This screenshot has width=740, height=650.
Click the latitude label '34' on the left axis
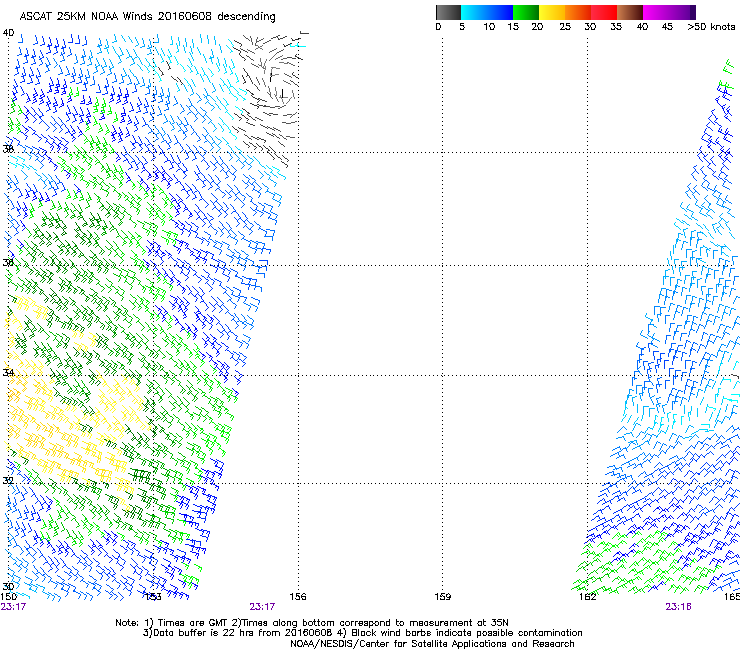(8, 373)
